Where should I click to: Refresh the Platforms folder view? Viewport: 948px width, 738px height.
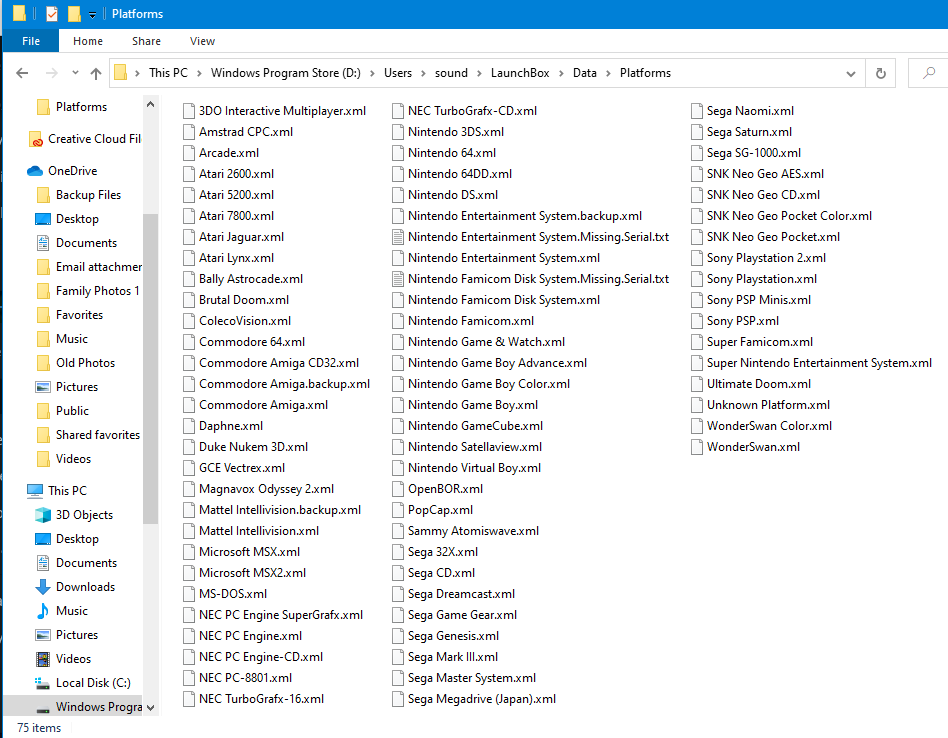(x=880, y=73)
